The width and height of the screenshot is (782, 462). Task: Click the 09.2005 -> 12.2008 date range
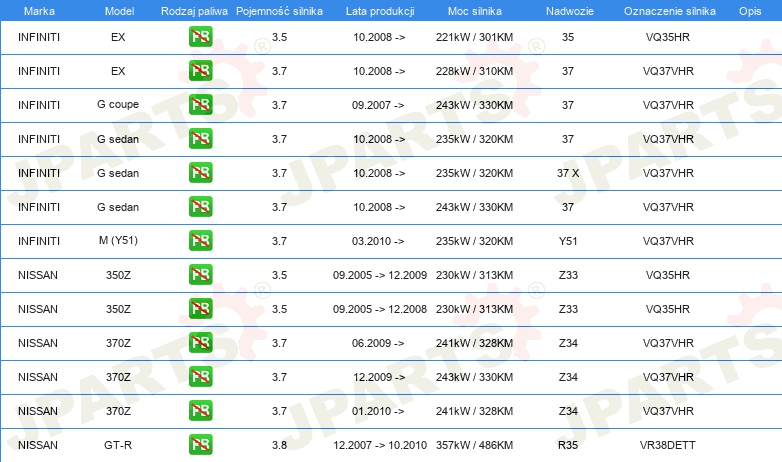tap(380, 309)
